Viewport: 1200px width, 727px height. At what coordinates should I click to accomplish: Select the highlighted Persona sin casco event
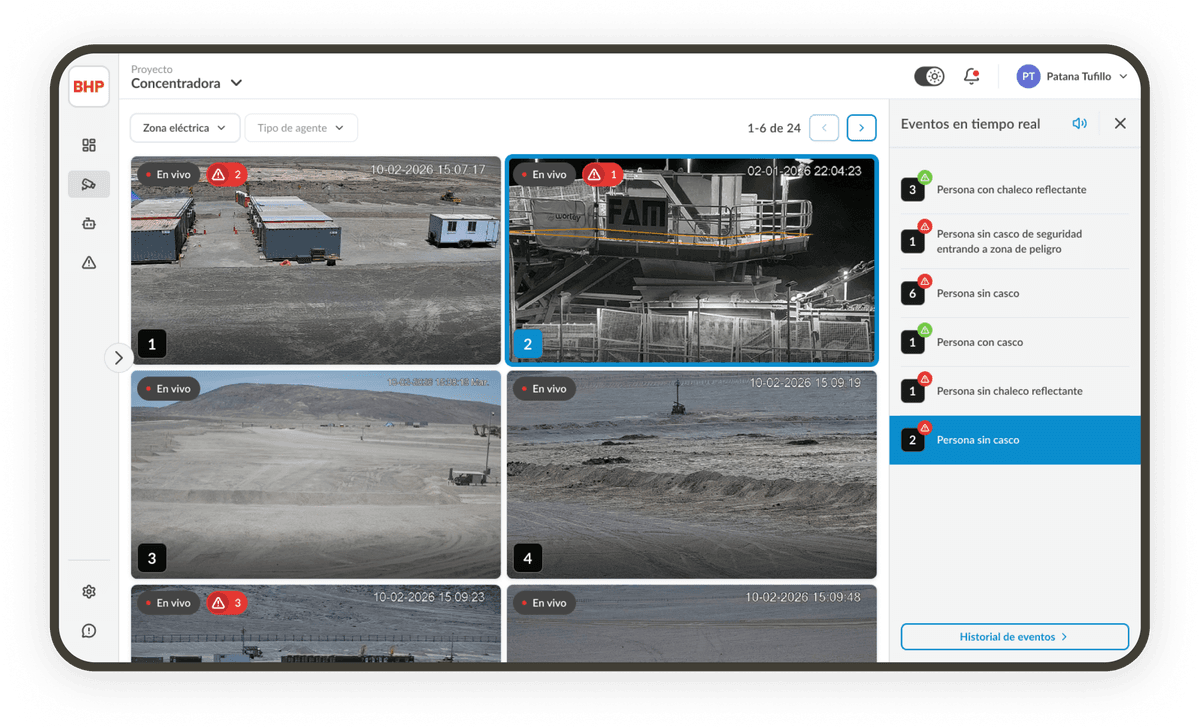click(x=1014, y=439)
